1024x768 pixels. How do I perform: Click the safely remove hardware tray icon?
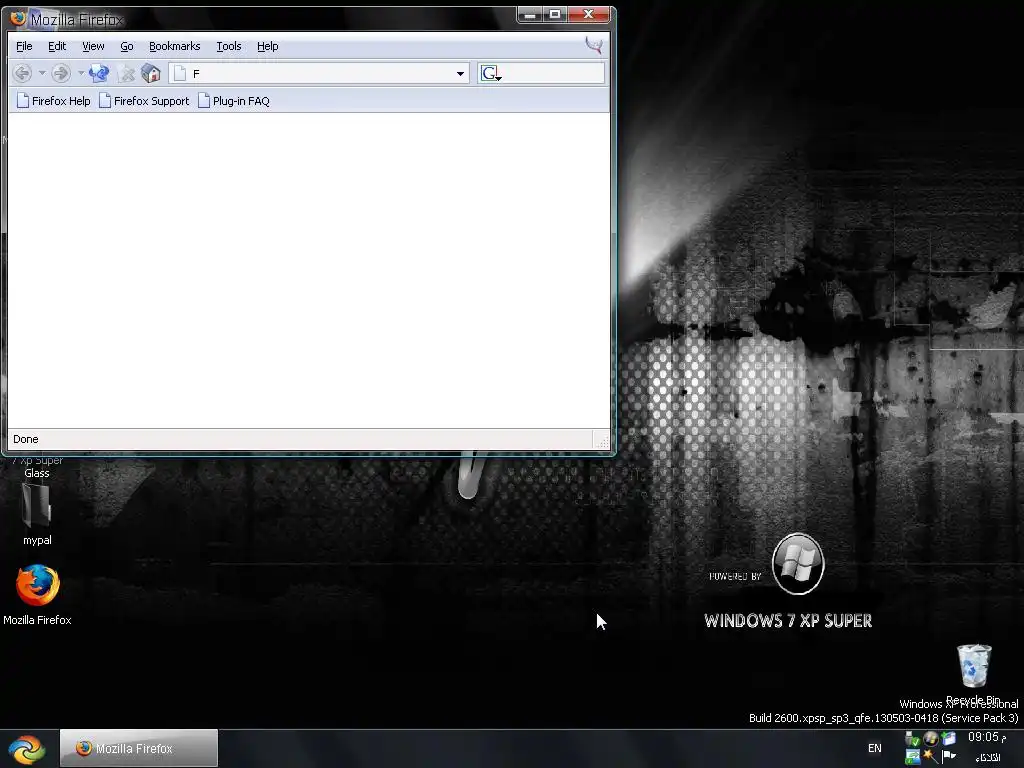pos(912,739)
